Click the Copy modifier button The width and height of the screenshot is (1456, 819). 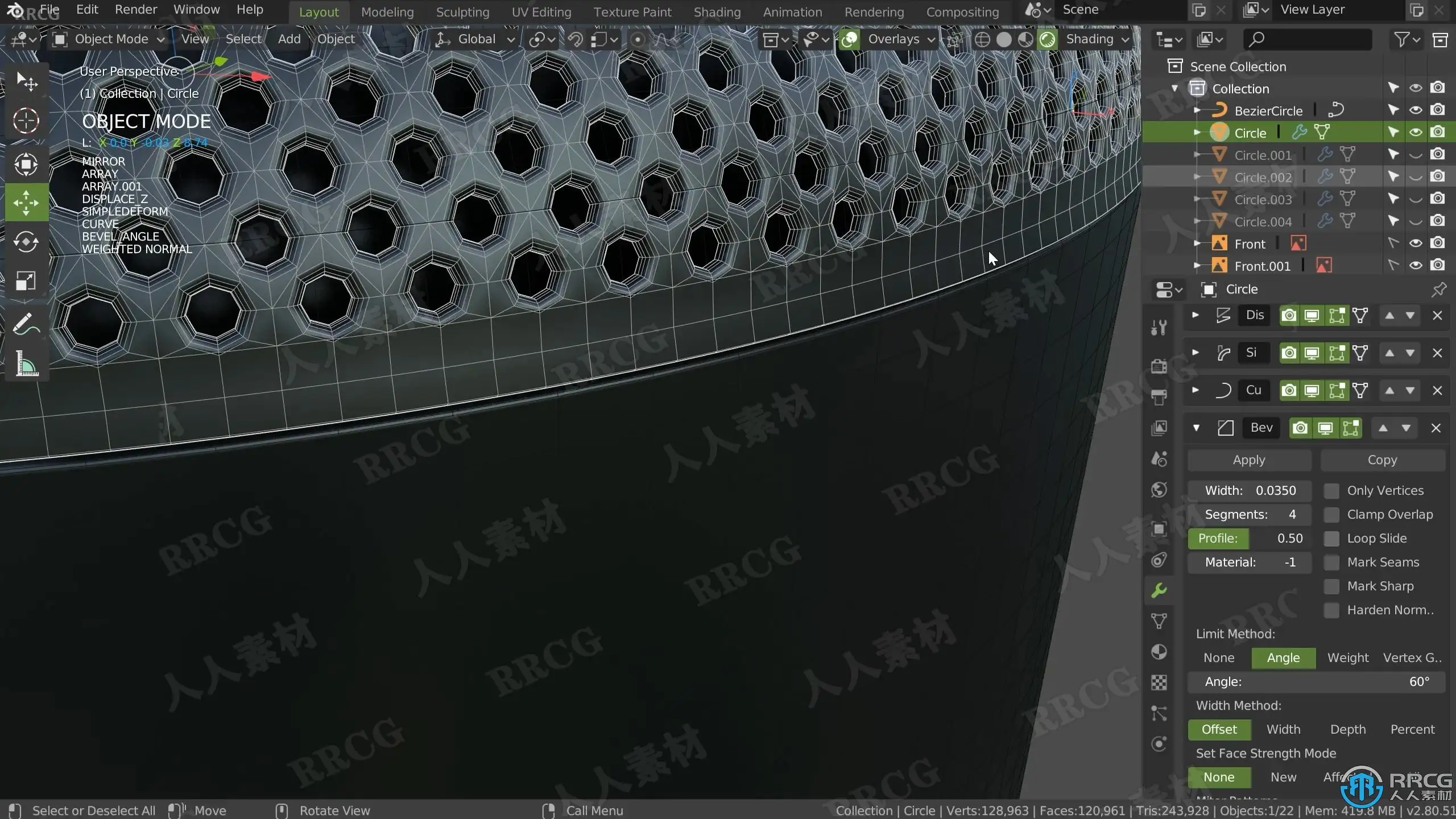1382,460
